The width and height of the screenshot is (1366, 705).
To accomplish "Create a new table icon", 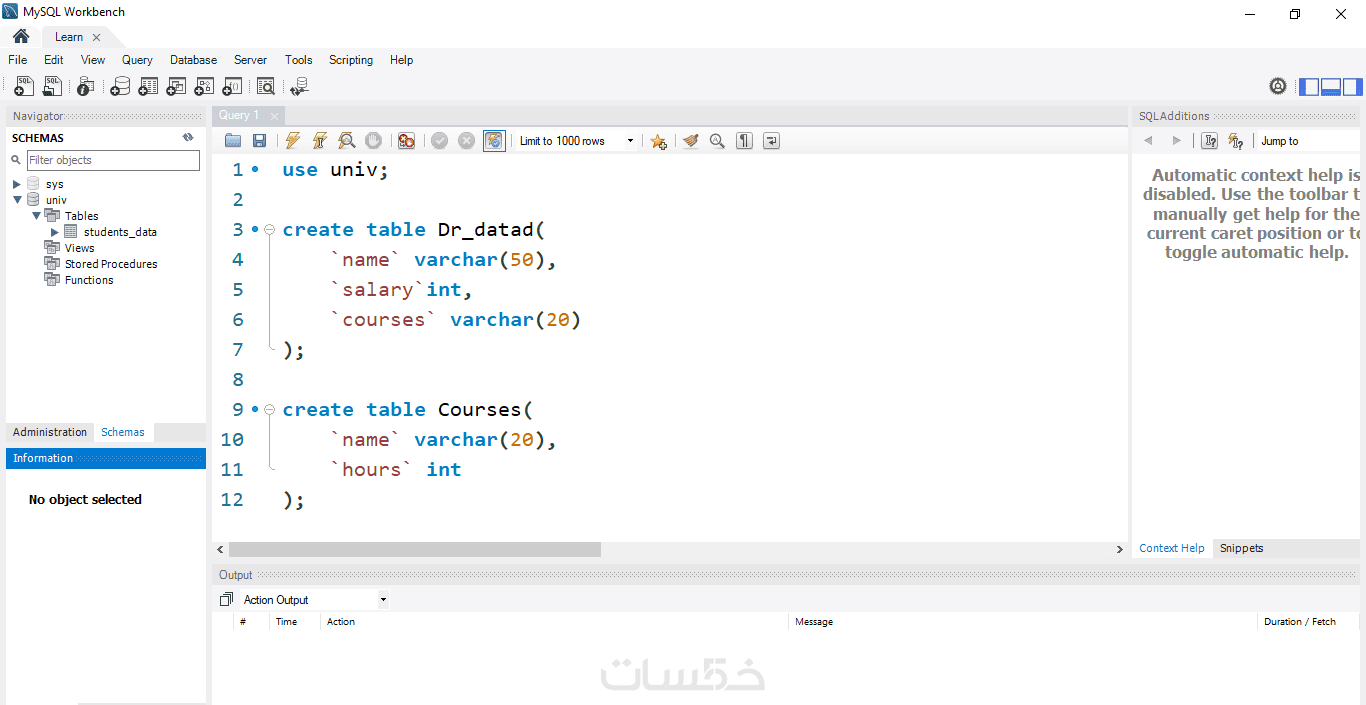I will click(x=148, y=86).
